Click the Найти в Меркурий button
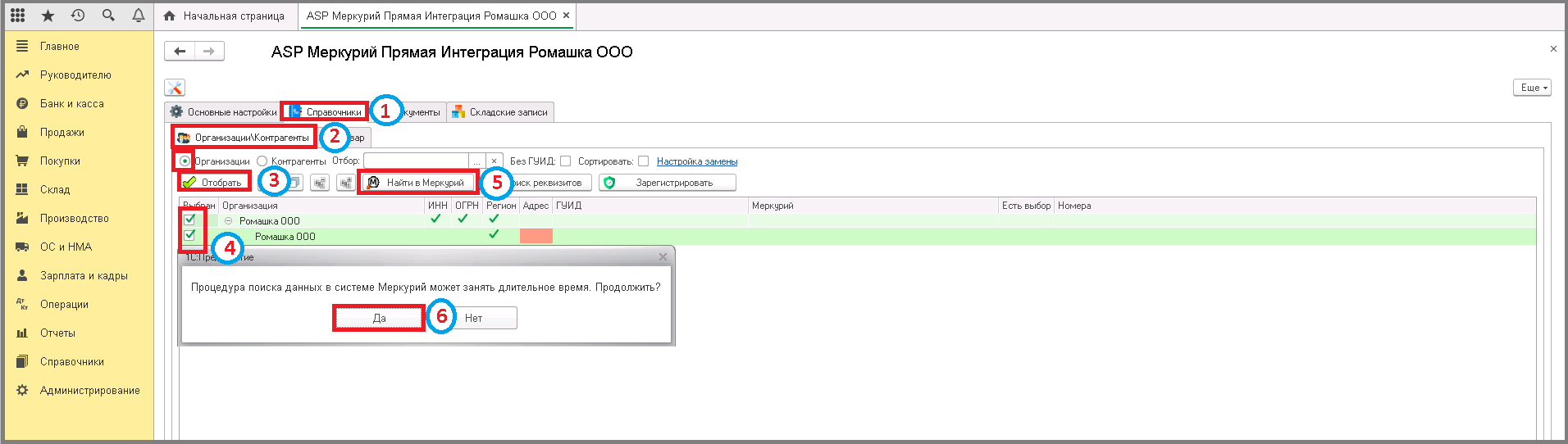This screenshot has height=444, width=1568. (x=418, y=183)
